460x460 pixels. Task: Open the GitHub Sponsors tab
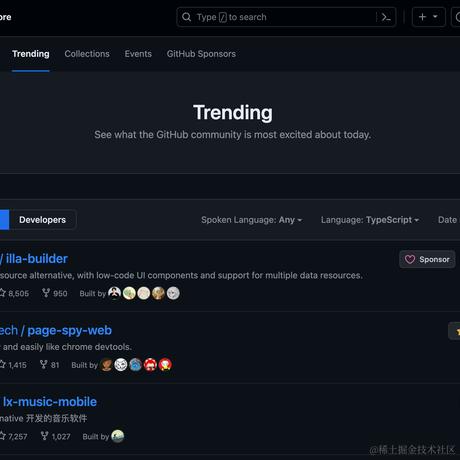[201, 54]
